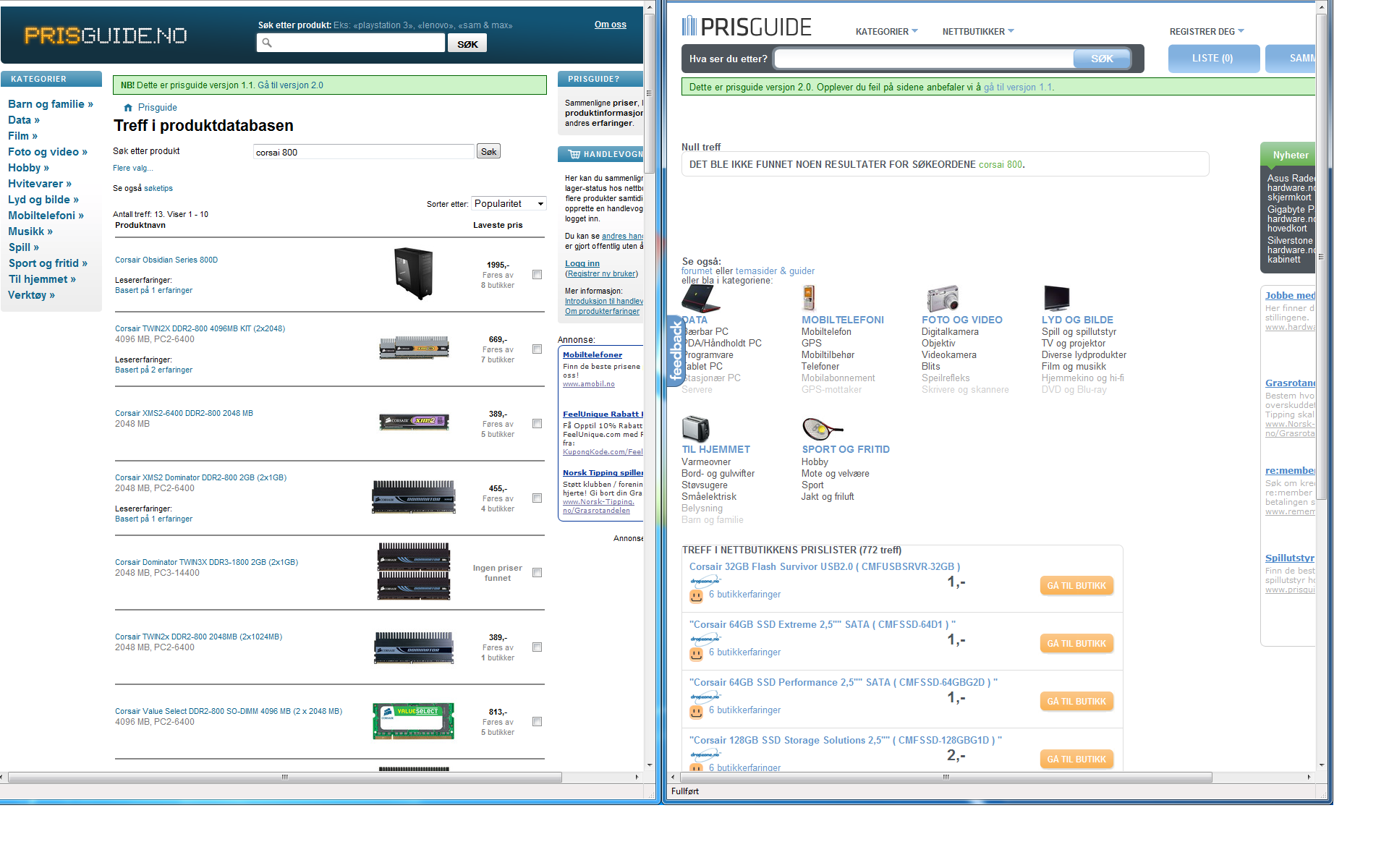Click the toaster icon above TIL HJEMMET

696,428
